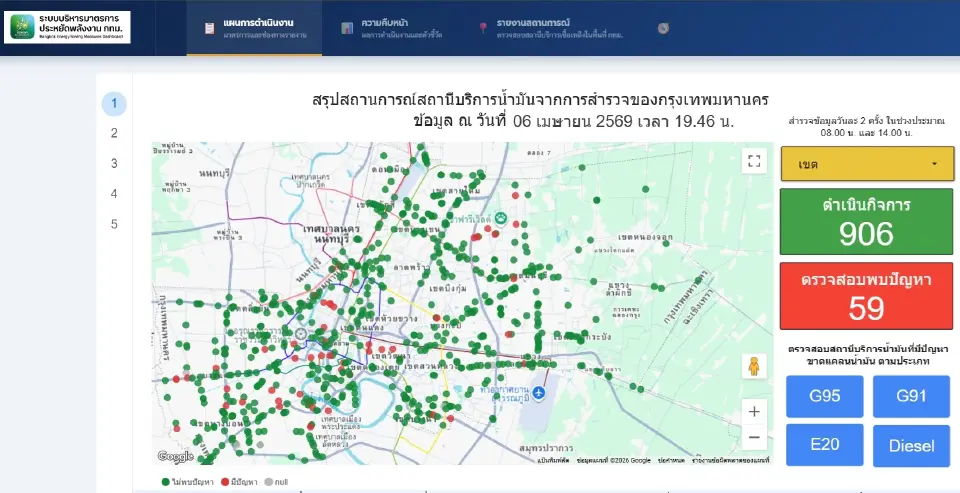Toggle the red มีปัญหา legend item
The width and height of the screenshot is (960, 493).
click(239, 482)
